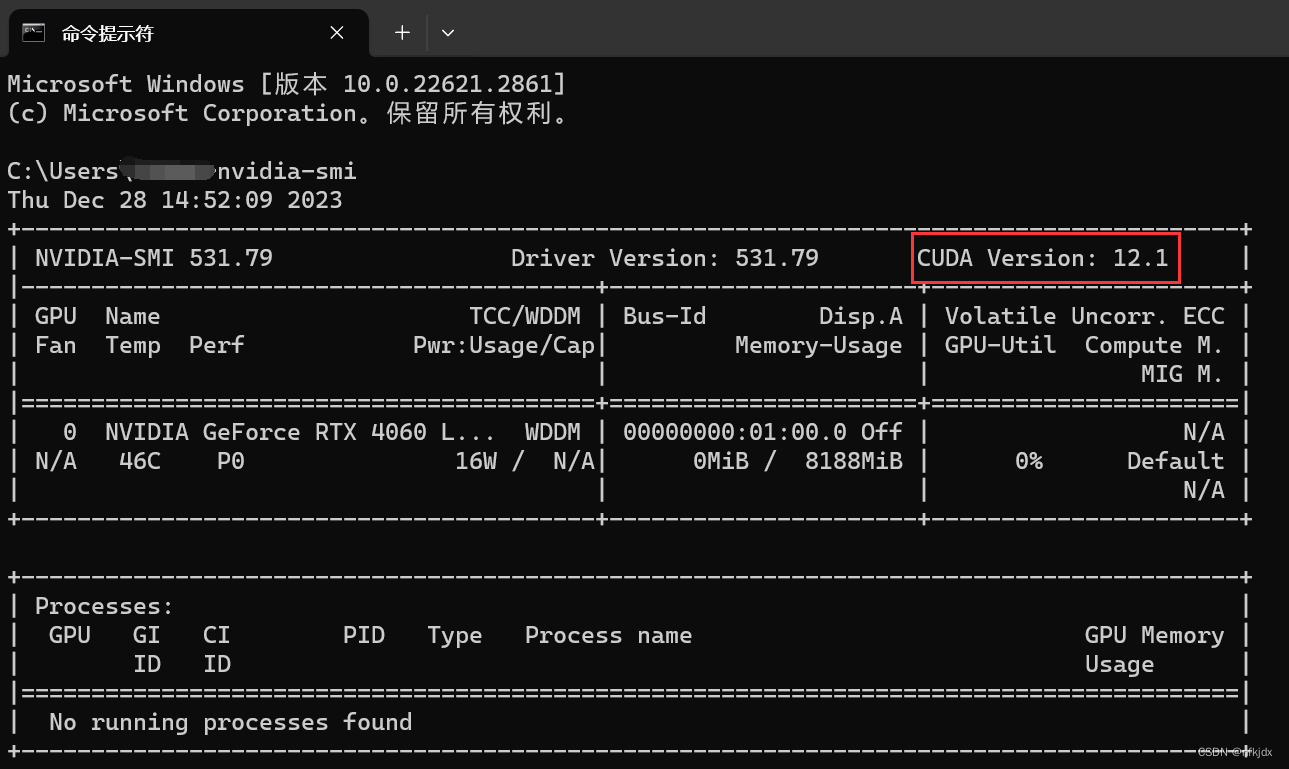Click the 'TCC/WDDM' column header
1289x769 pixels.
525,316
